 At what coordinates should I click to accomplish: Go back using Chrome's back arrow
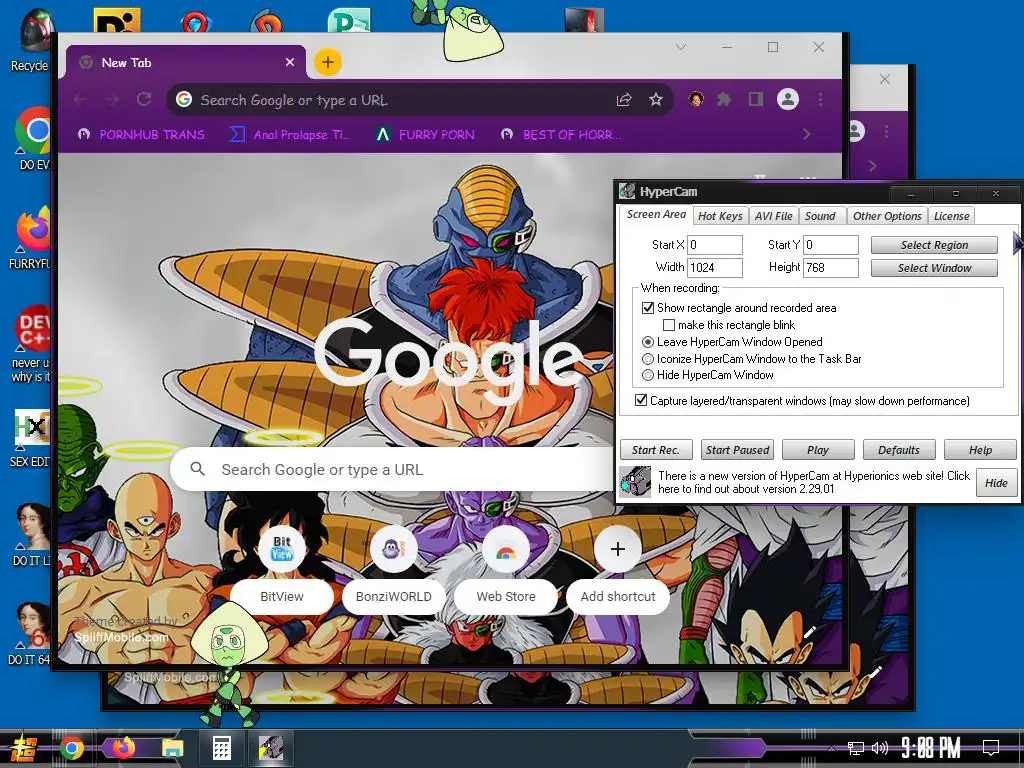click(x=80, y=99)
